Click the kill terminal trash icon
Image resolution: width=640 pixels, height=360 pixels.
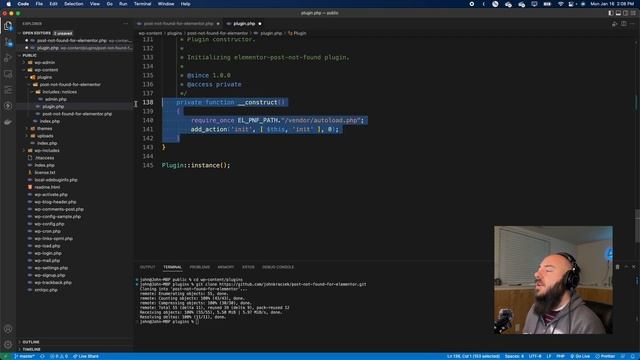pos(618,267)
